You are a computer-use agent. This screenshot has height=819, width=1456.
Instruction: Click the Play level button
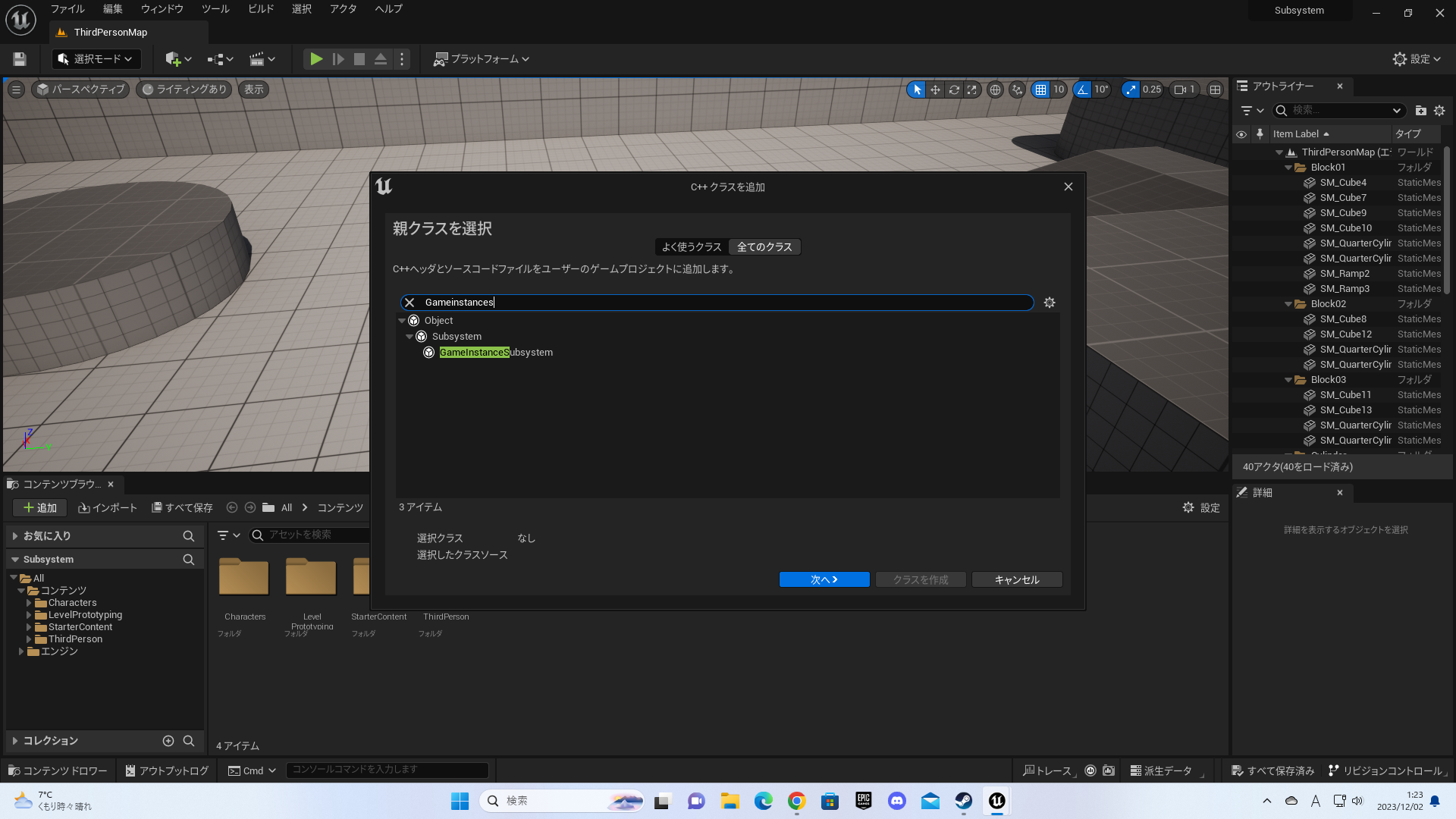[316, 59]
